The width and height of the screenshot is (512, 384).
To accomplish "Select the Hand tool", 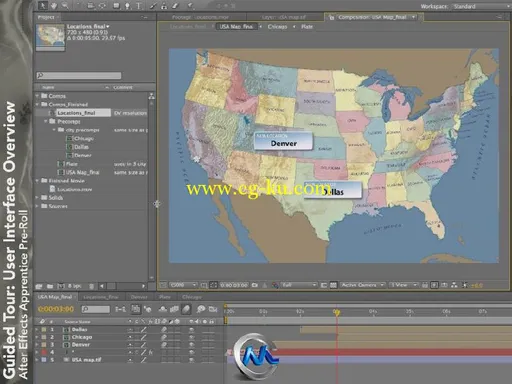I will (53, 5).
